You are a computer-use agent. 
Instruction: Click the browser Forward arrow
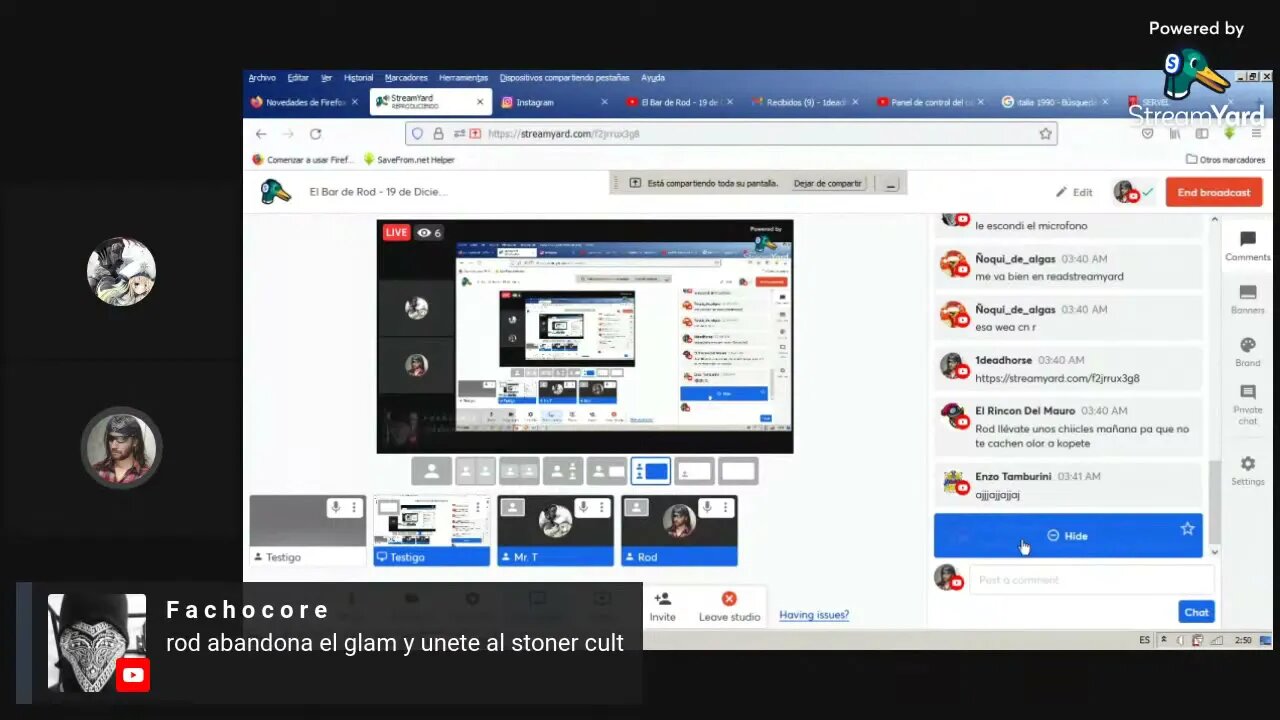[288, 134]
